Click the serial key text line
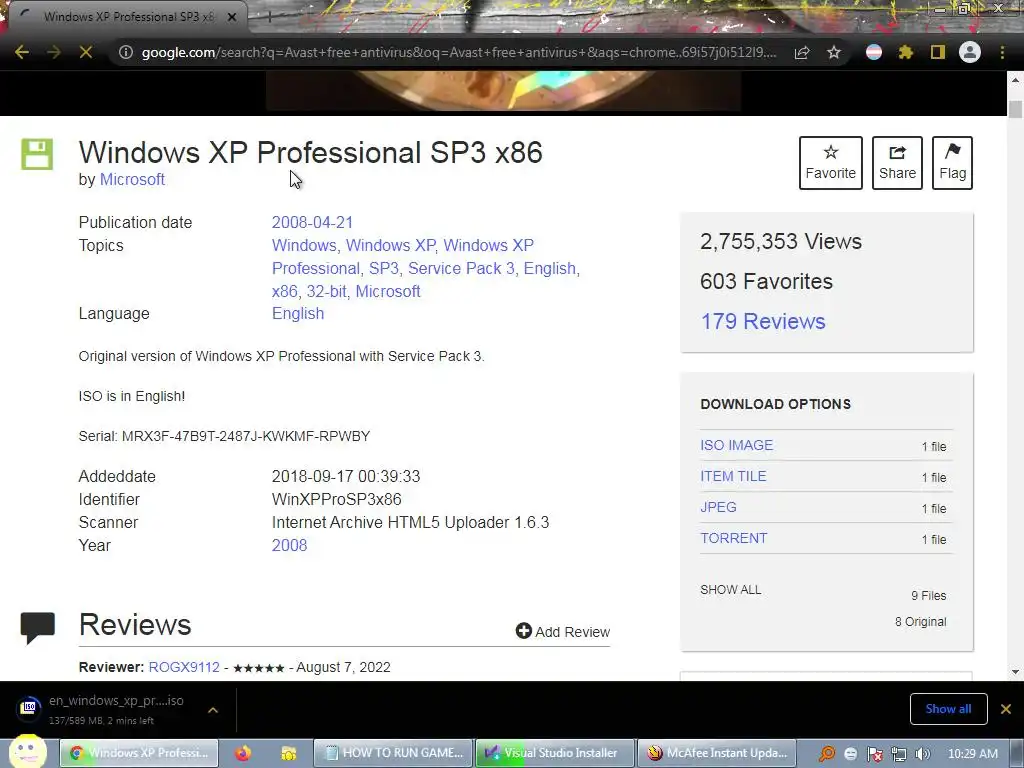 click(224, 436)
